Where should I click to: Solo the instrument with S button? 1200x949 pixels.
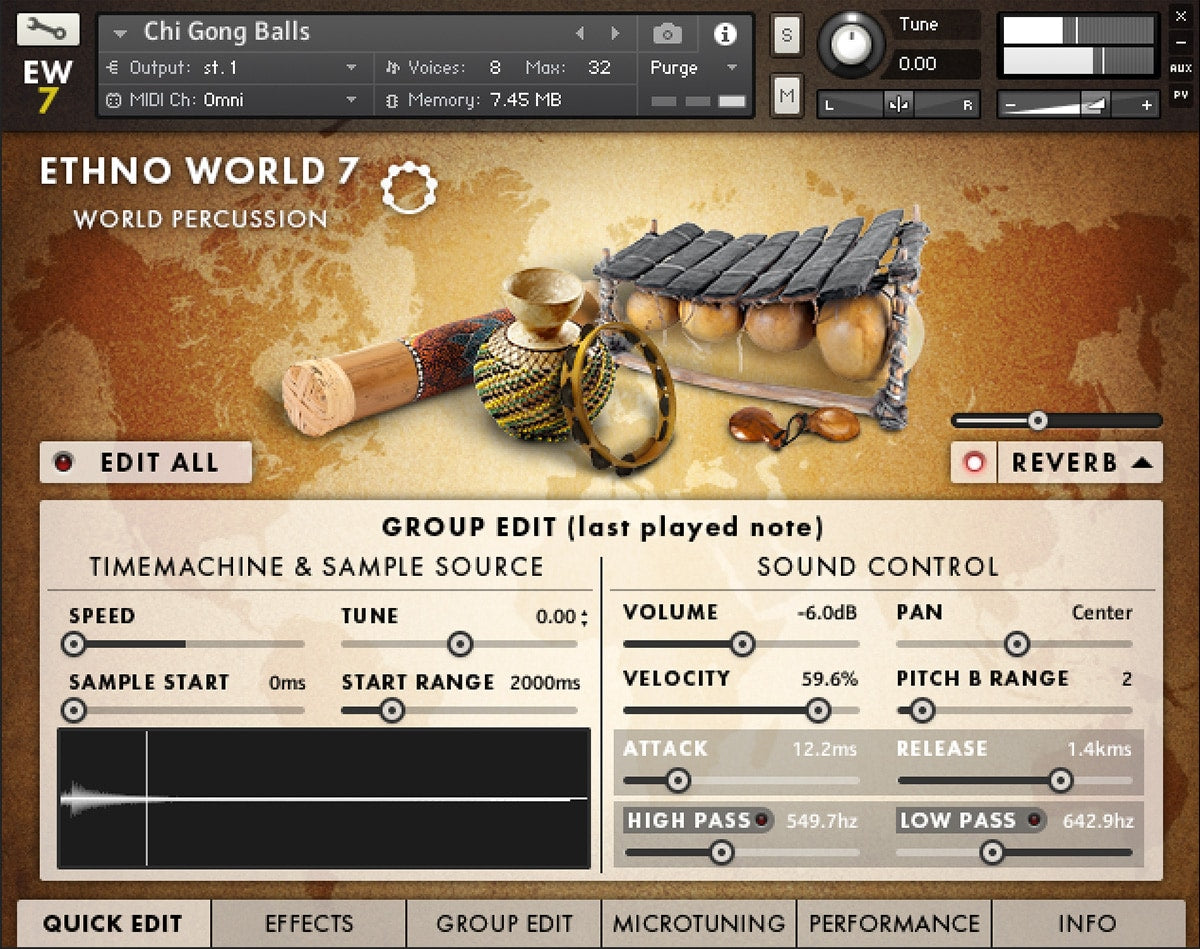786,36
